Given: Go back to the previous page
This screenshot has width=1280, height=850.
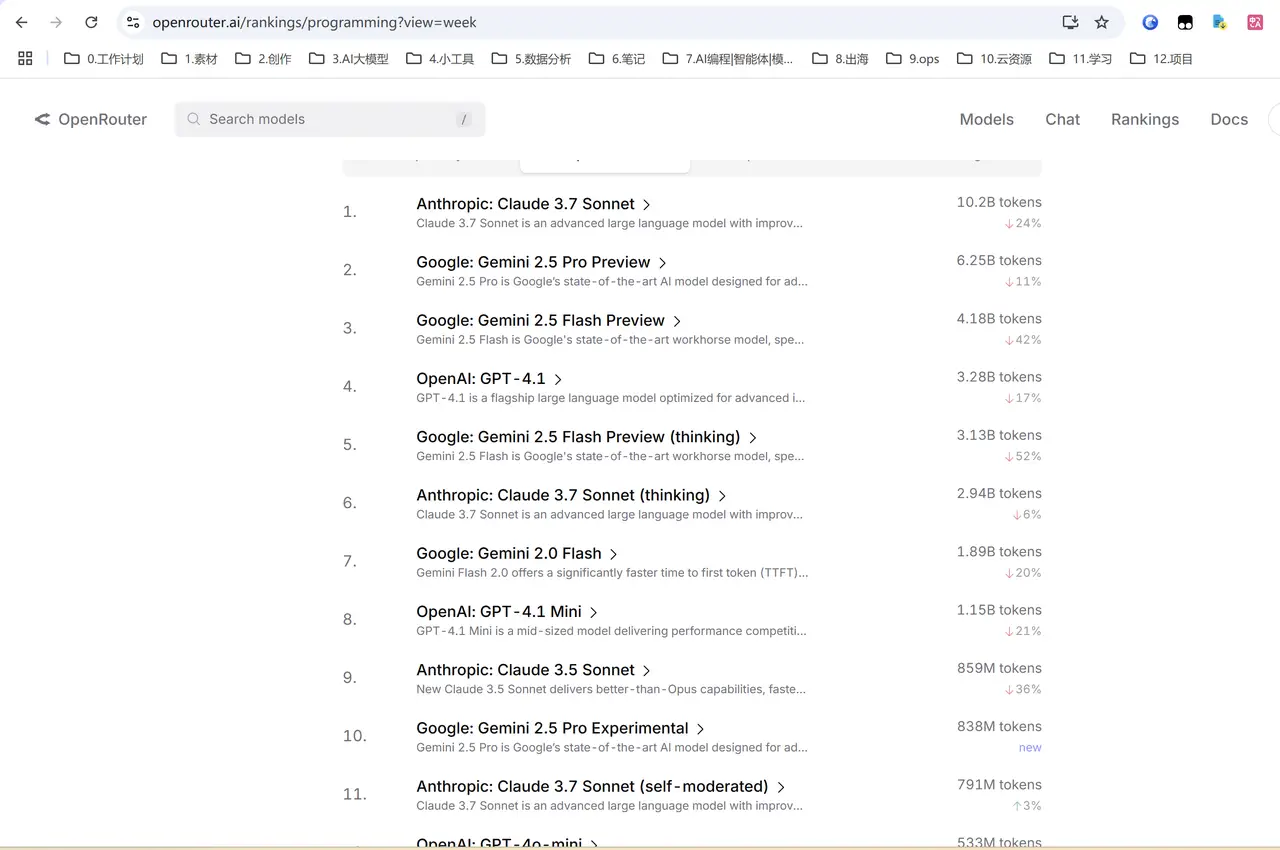Looking at the screenshot, I should coord(22,22).
